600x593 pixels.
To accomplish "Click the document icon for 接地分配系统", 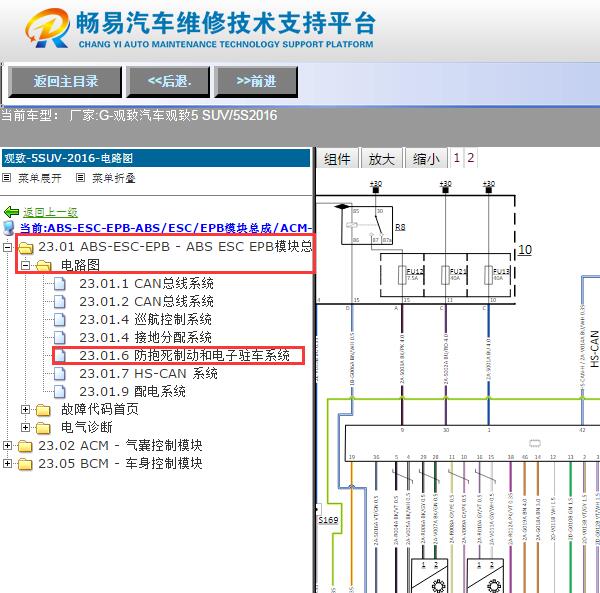I will tap(60, 338).
